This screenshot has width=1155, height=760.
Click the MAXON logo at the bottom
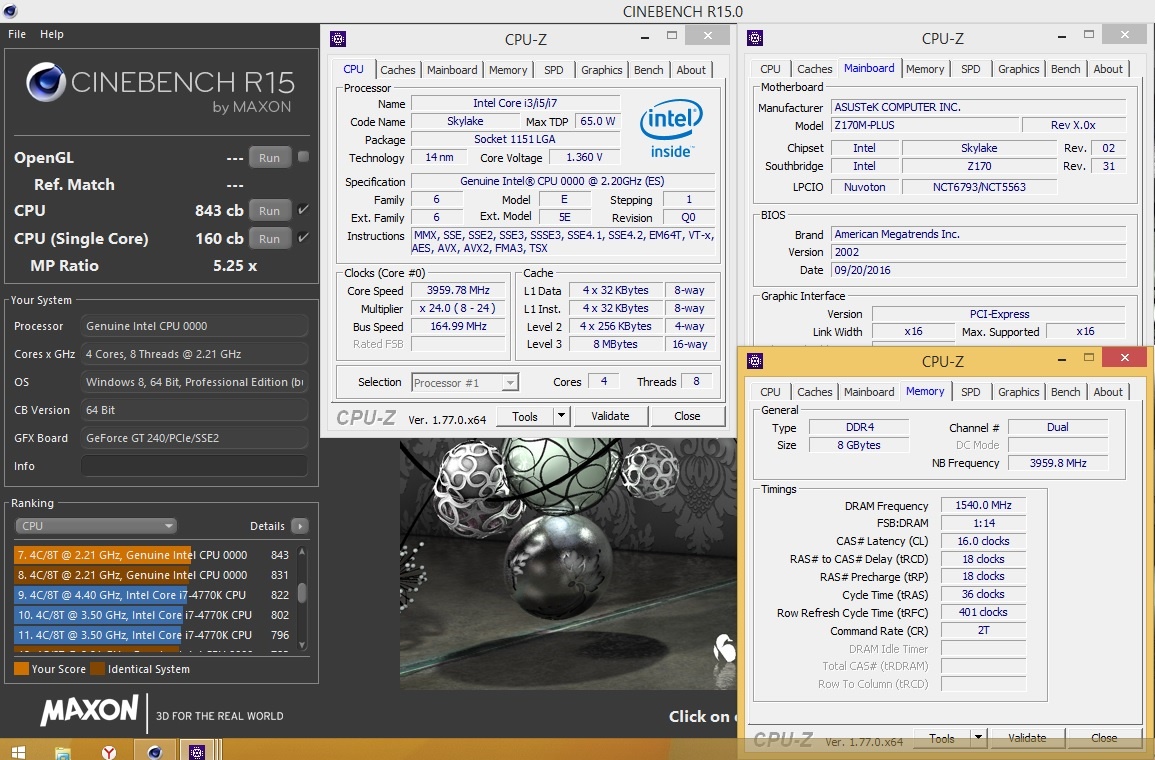pyautogui.click(x=89, y=711)
